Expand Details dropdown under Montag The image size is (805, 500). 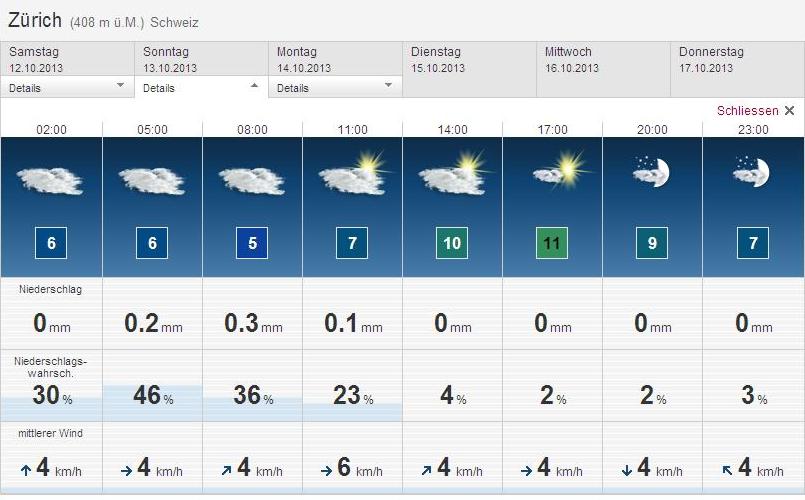[x=335, y=87]
